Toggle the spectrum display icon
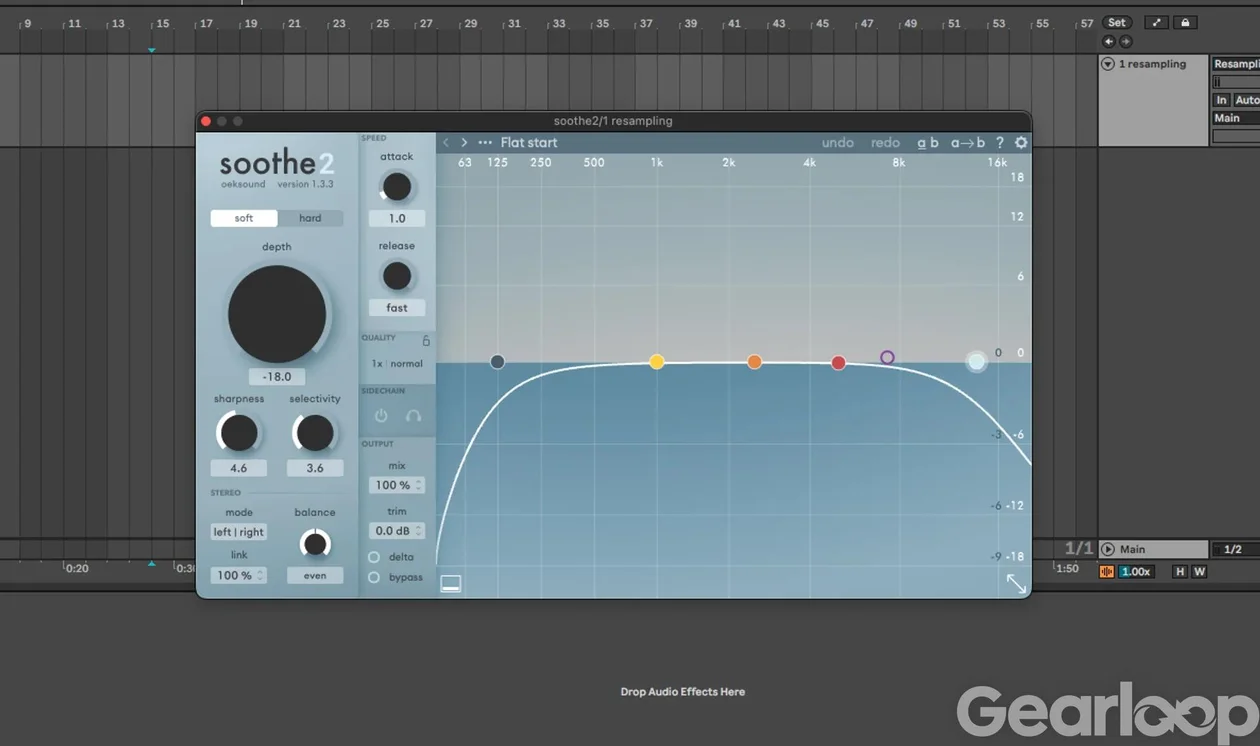1260x746 pixels. [x=451, y=583]
